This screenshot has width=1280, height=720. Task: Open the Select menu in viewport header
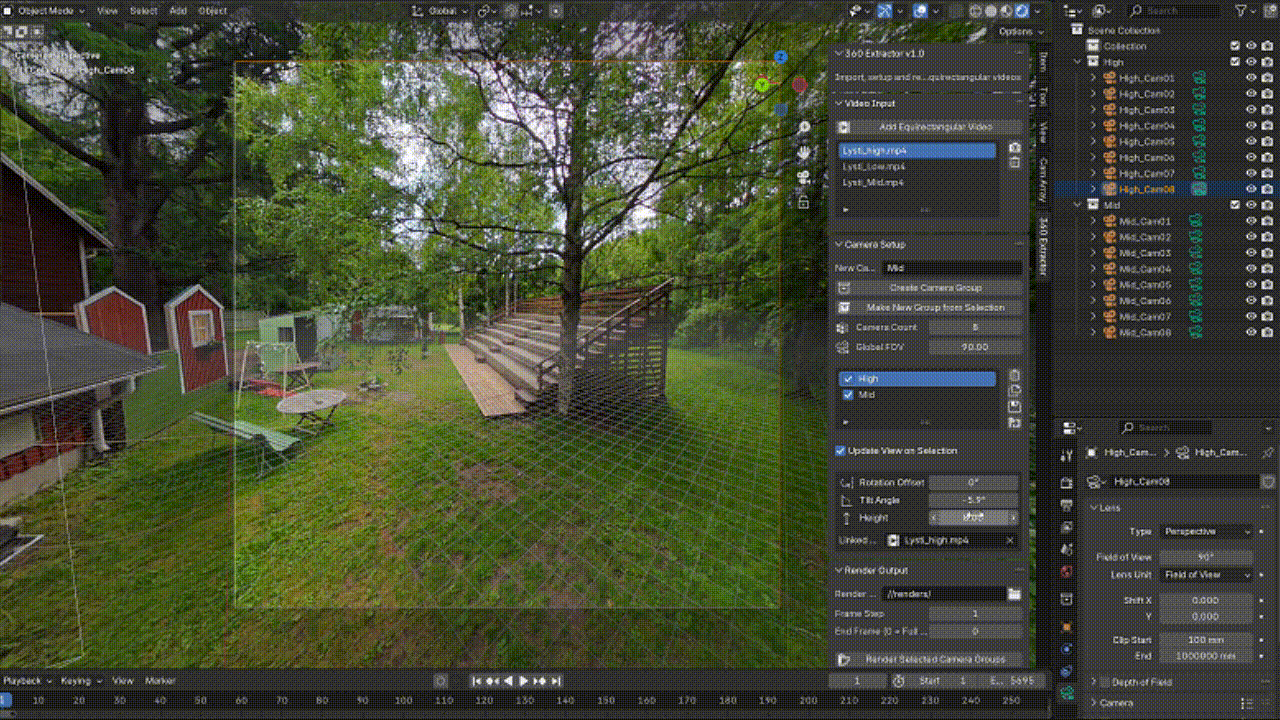tap(144, 11)
